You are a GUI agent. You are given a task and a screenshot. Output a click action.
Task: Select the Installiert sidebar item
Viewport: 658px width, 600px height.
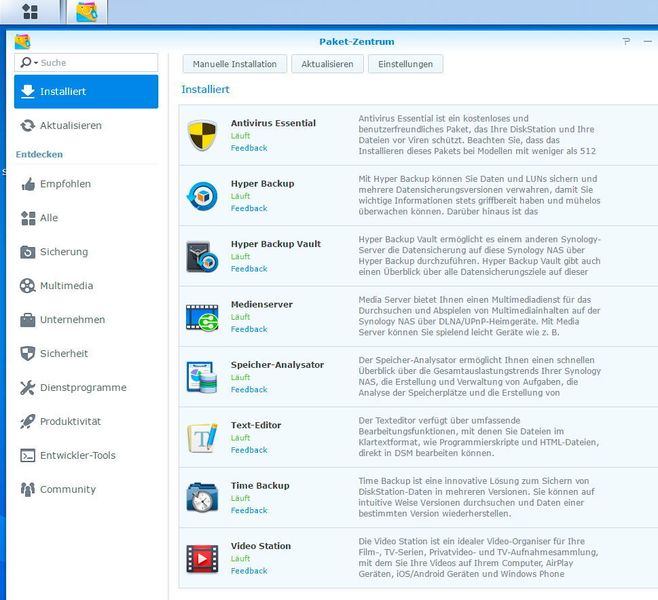tap(86, 91)
